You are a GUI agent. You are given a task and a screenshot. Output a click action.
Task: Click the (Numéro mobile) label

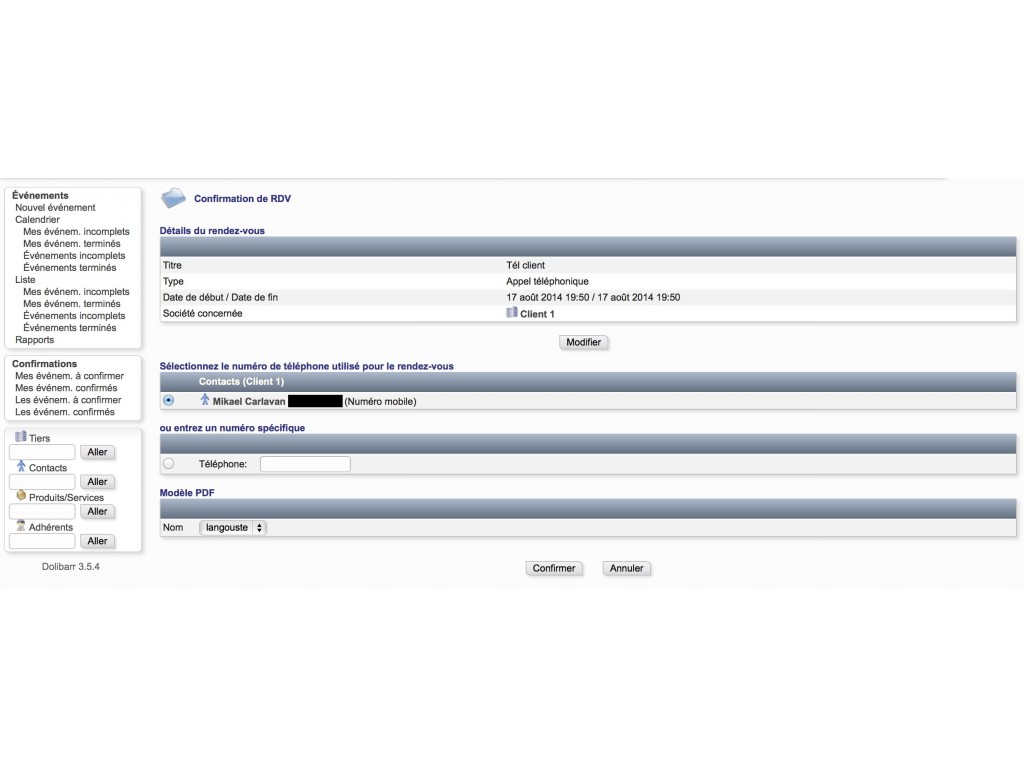(380, 402)
